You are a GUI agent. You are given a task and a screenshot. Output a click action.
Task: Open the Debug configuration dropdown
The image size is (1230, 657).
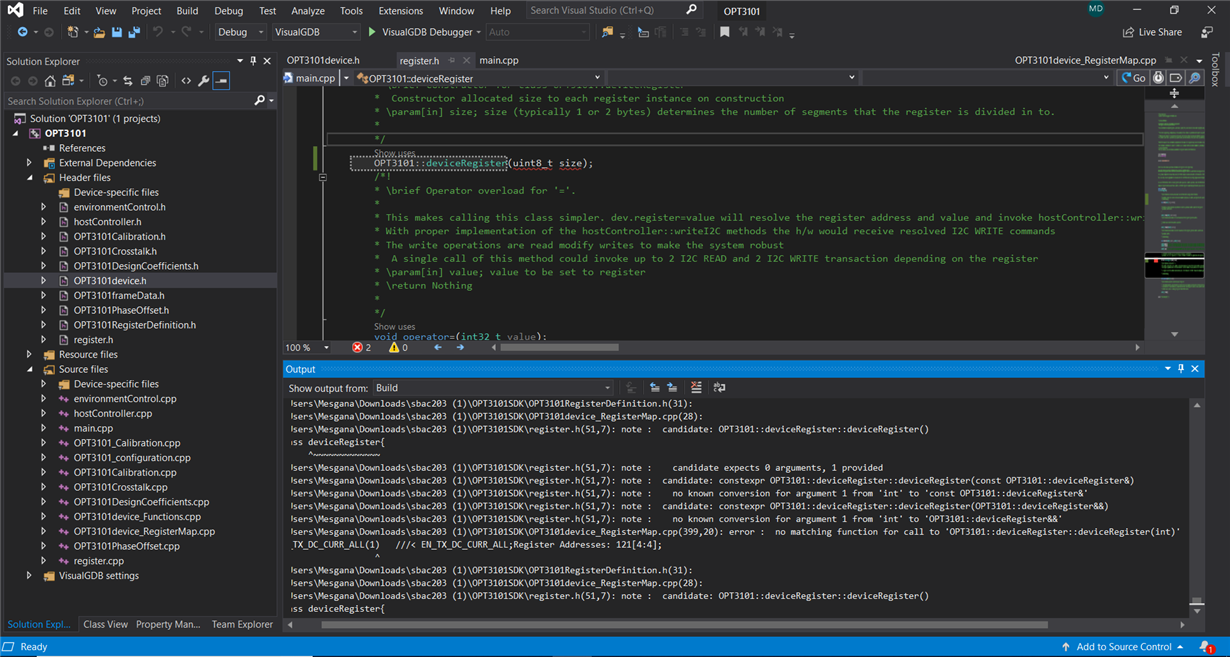coord(239,32)
